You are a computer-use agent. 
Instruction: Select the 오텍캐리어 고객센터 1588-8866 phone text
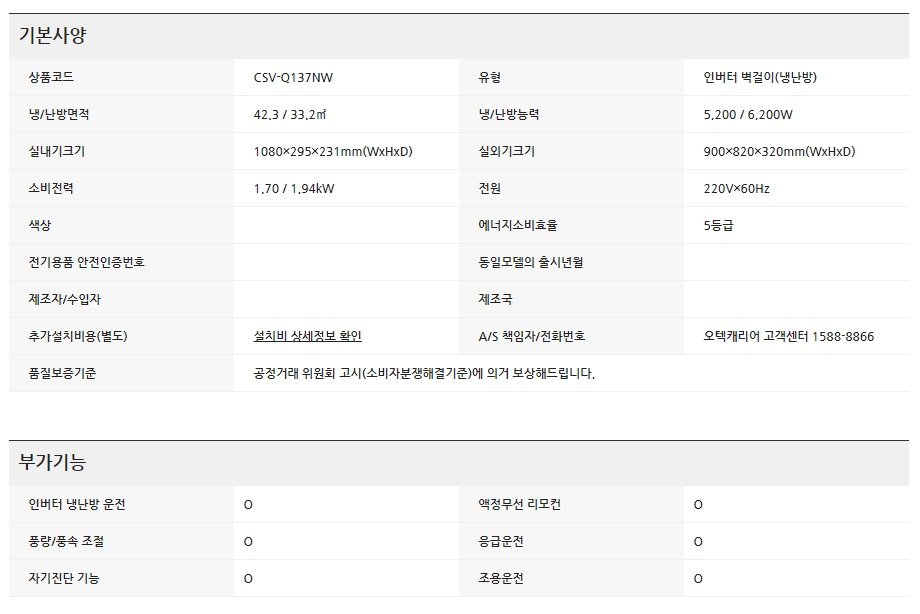point(788,336)
